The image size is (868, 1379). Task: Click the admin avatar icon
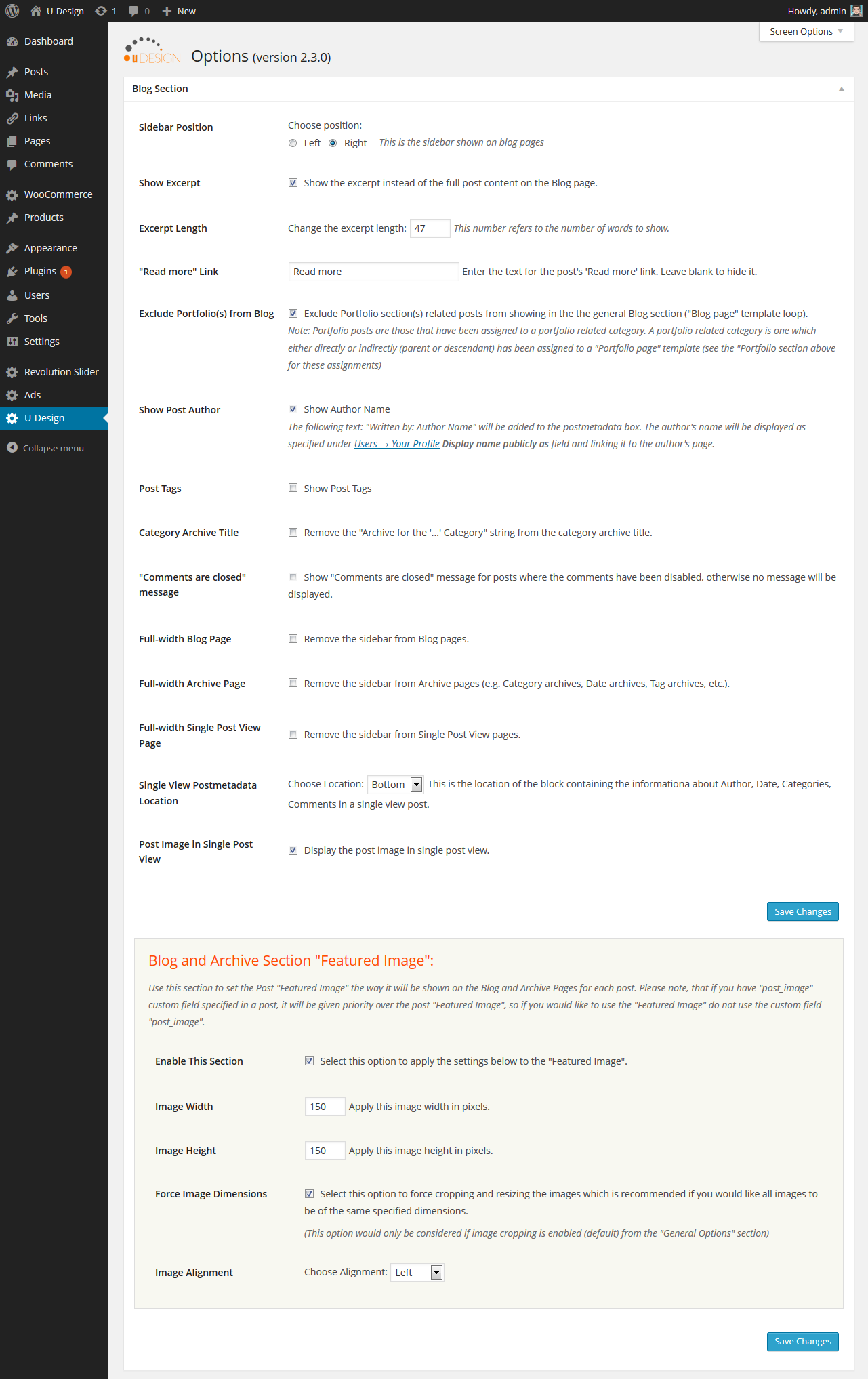[856, 11]
